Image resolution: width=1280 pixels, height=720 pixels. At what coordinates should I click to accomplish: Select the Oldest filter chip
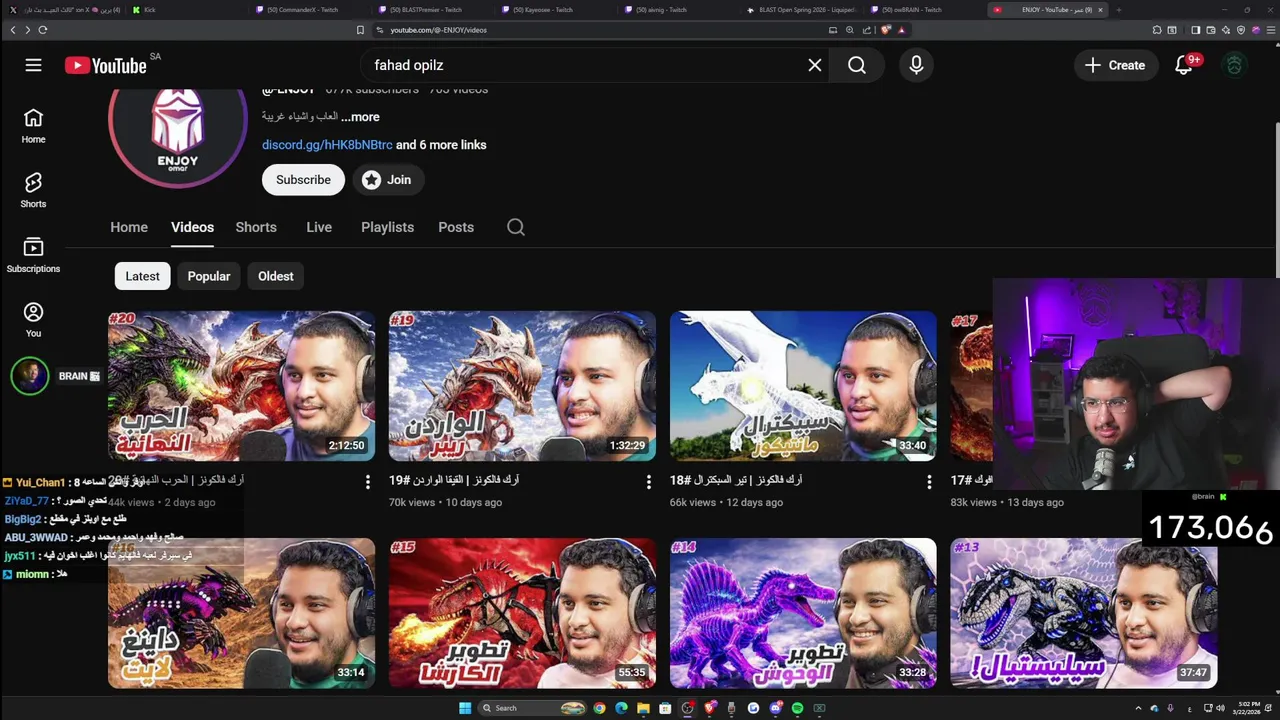click(x=276, y=276)
